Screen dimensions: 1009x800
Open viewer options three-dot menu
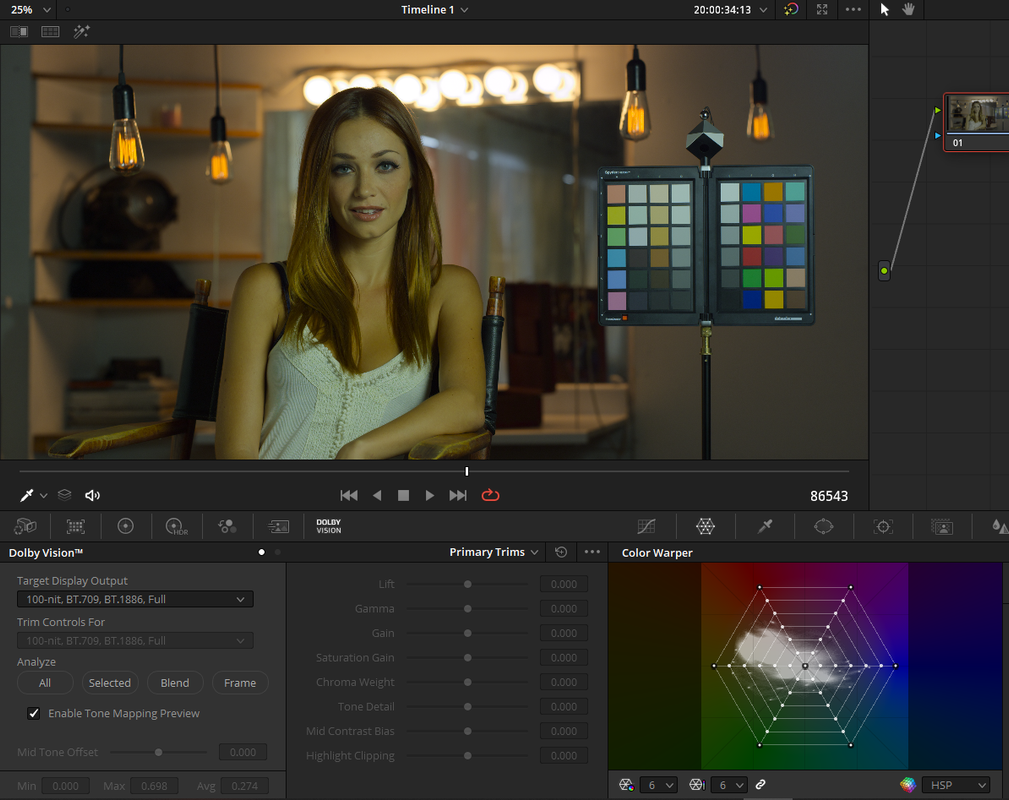click(853, 9)
